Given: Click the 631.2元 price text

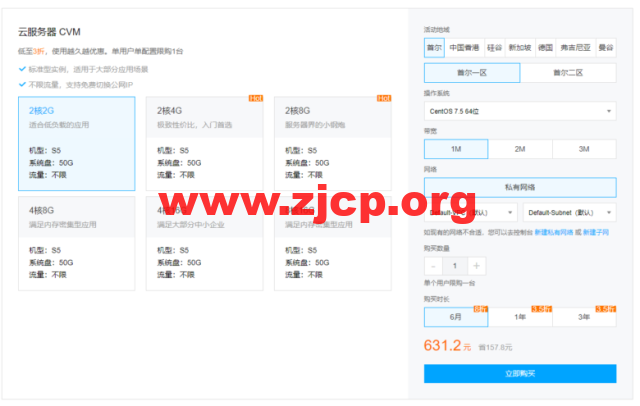Looking at the screenshot, I should [x=447, y=346].
